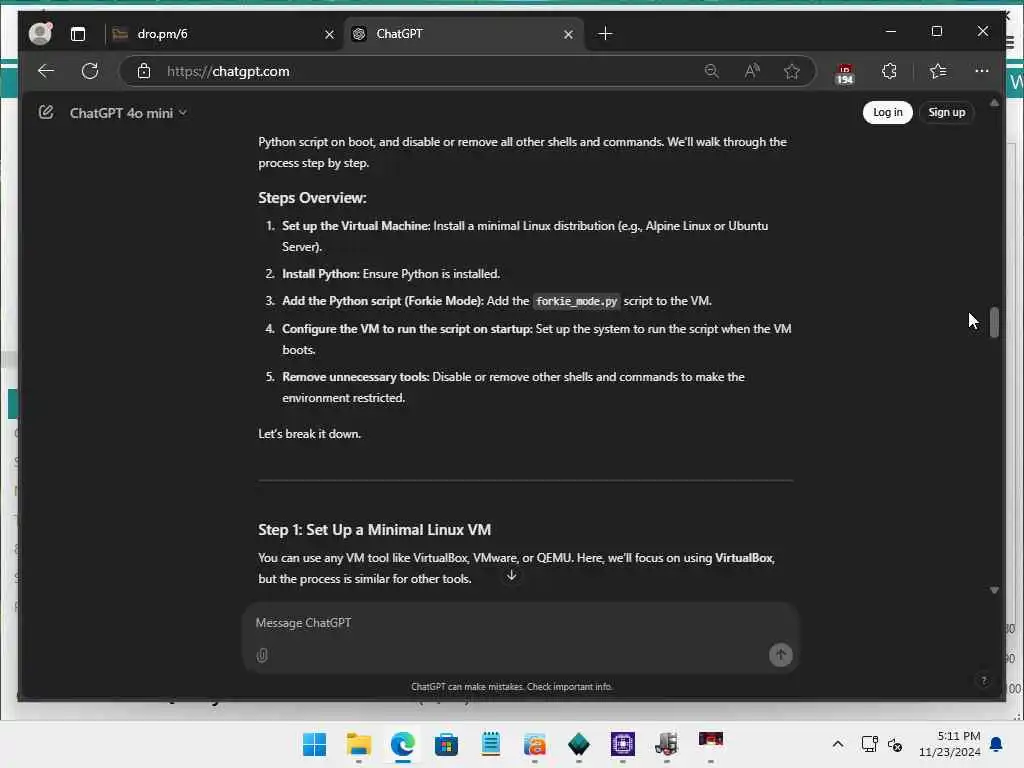The width and height of the screenshot is (1024, 768).
Task: Reload the page with the refresh icon
Action: point(90,71)
